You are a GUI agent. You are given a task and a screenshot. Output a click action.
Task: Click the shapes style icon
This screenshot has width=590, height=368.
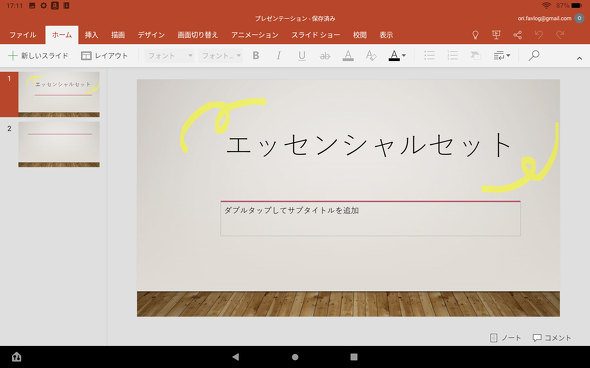pyautogui.click(x=476, y=56)
